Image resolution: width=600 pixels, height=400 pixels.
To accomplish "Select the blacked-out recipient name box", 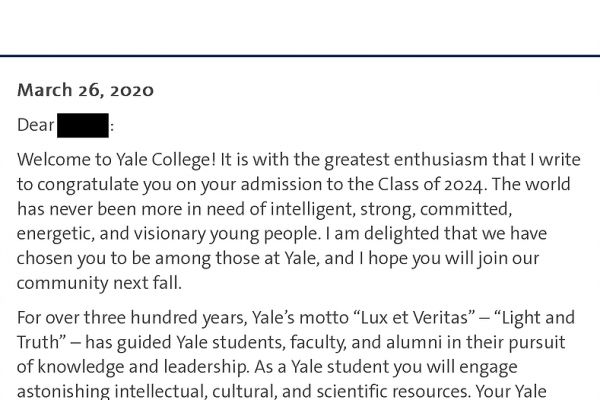I will click(x=83, y=126).
